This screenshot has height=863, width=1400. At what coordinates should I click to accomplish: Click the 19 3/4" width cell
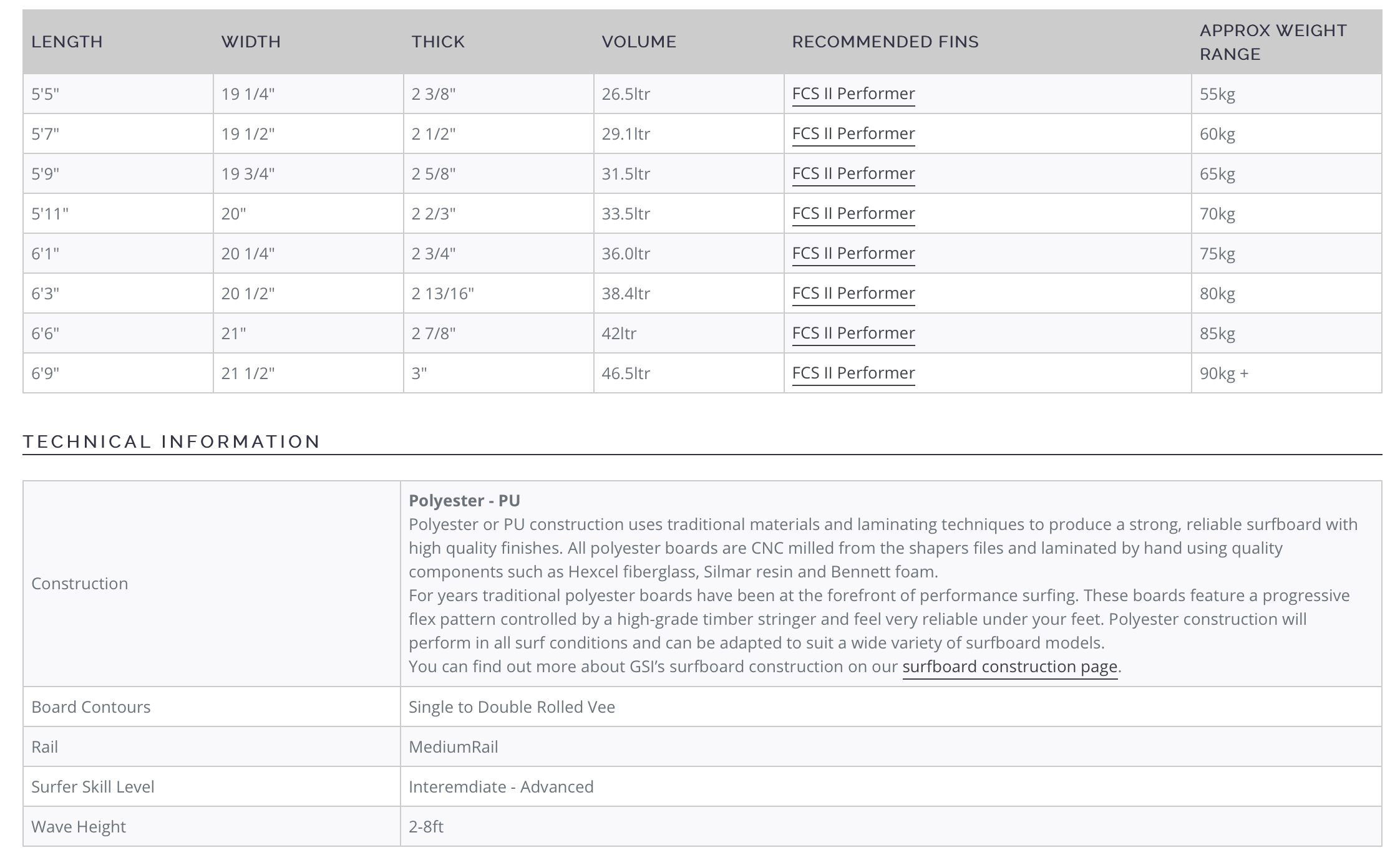tap(308, 173)
